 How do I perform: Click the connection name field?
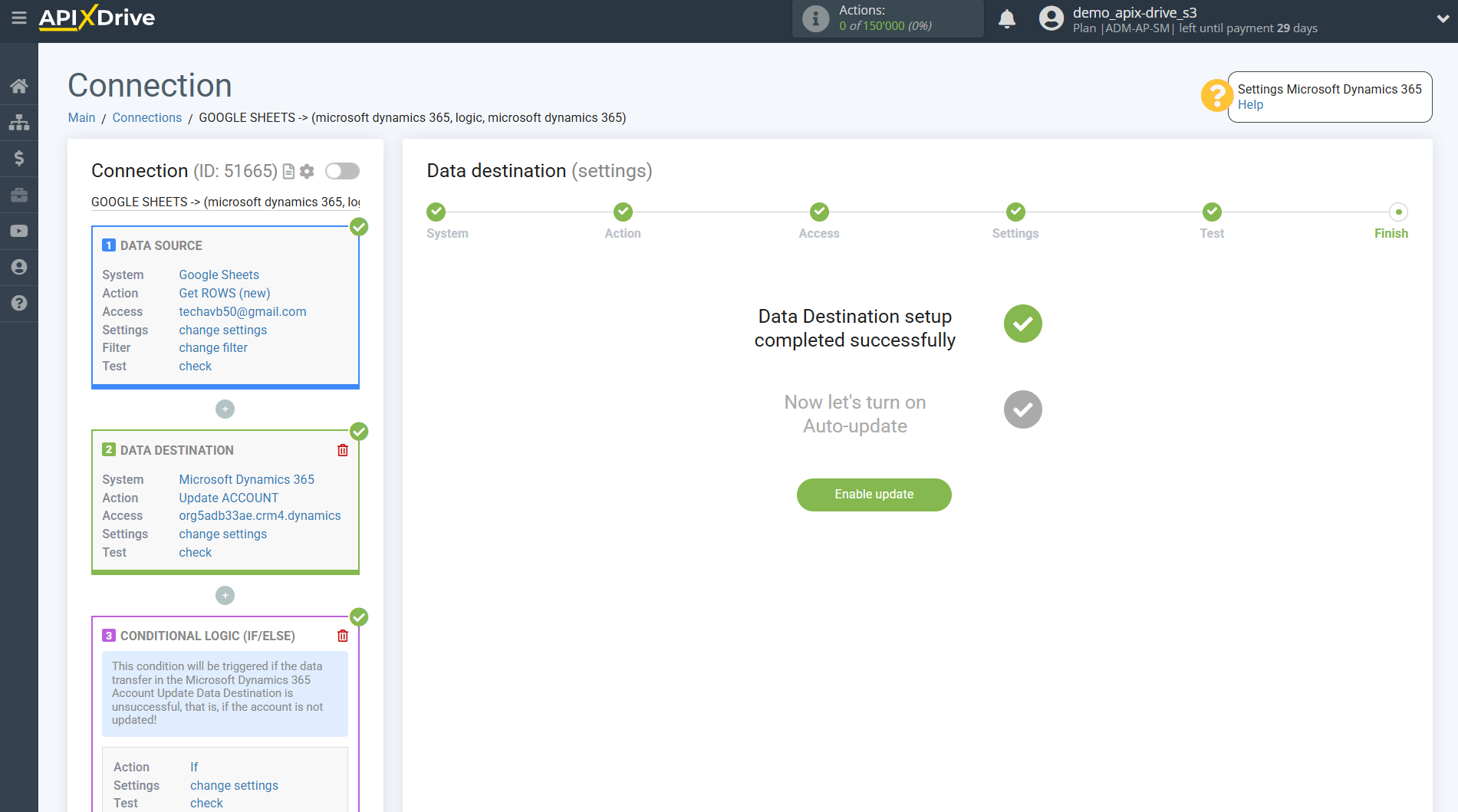coord(225,202)
